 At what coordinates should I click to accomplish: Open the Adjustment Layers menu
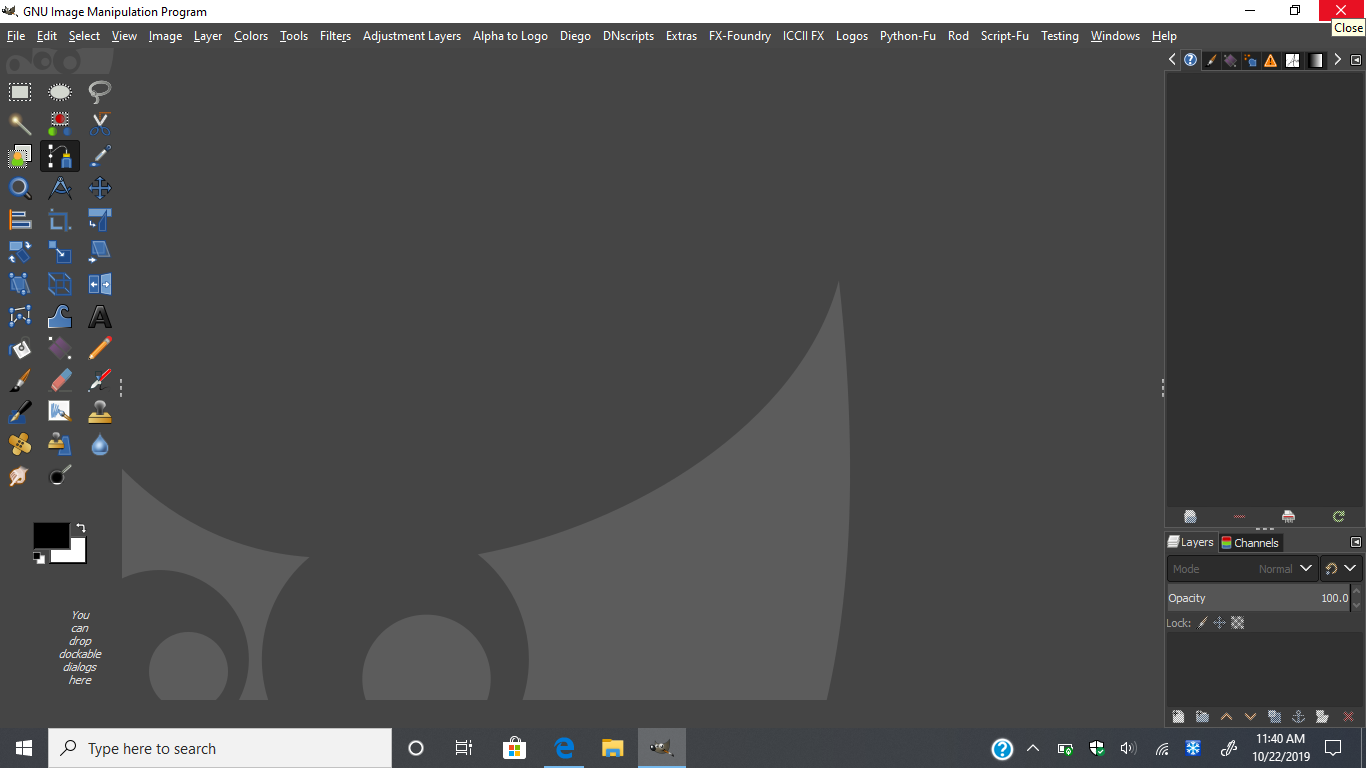coord(411,35)
